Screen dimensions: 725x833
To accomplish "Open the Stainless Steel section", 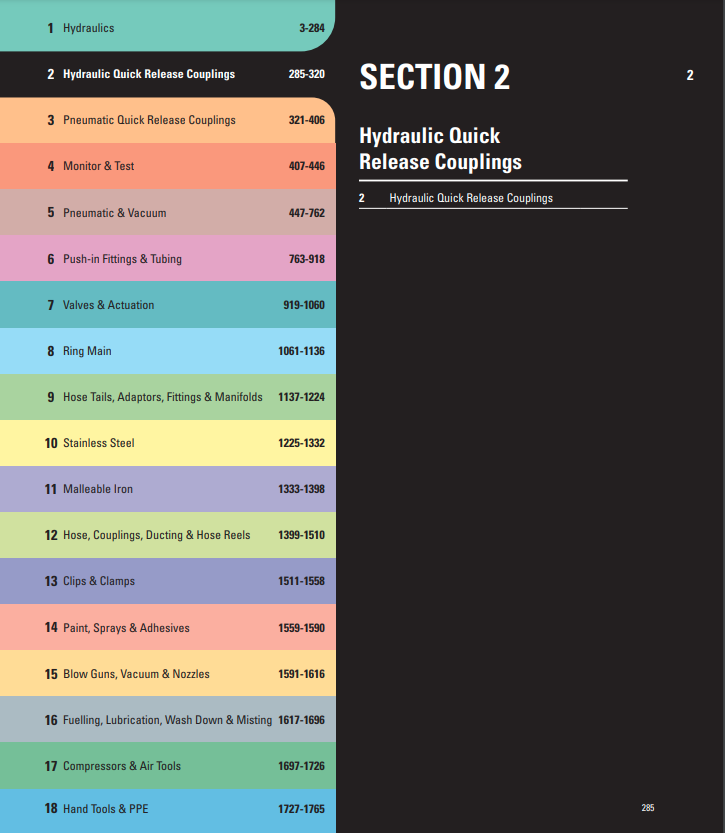I will [x=98, y=443].
